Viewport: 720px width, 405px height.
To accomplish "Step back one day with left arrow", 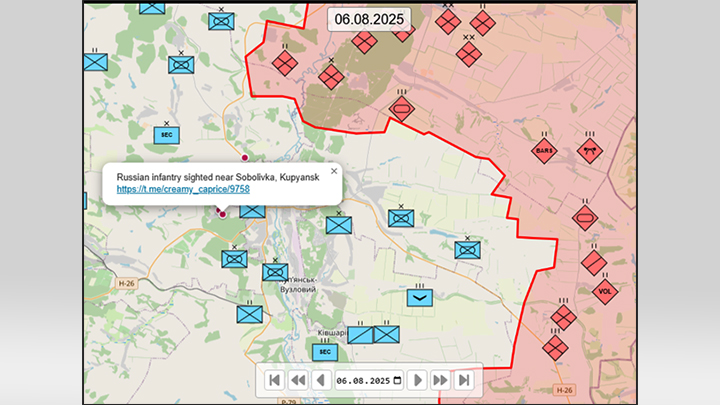I will pos(321,380).
